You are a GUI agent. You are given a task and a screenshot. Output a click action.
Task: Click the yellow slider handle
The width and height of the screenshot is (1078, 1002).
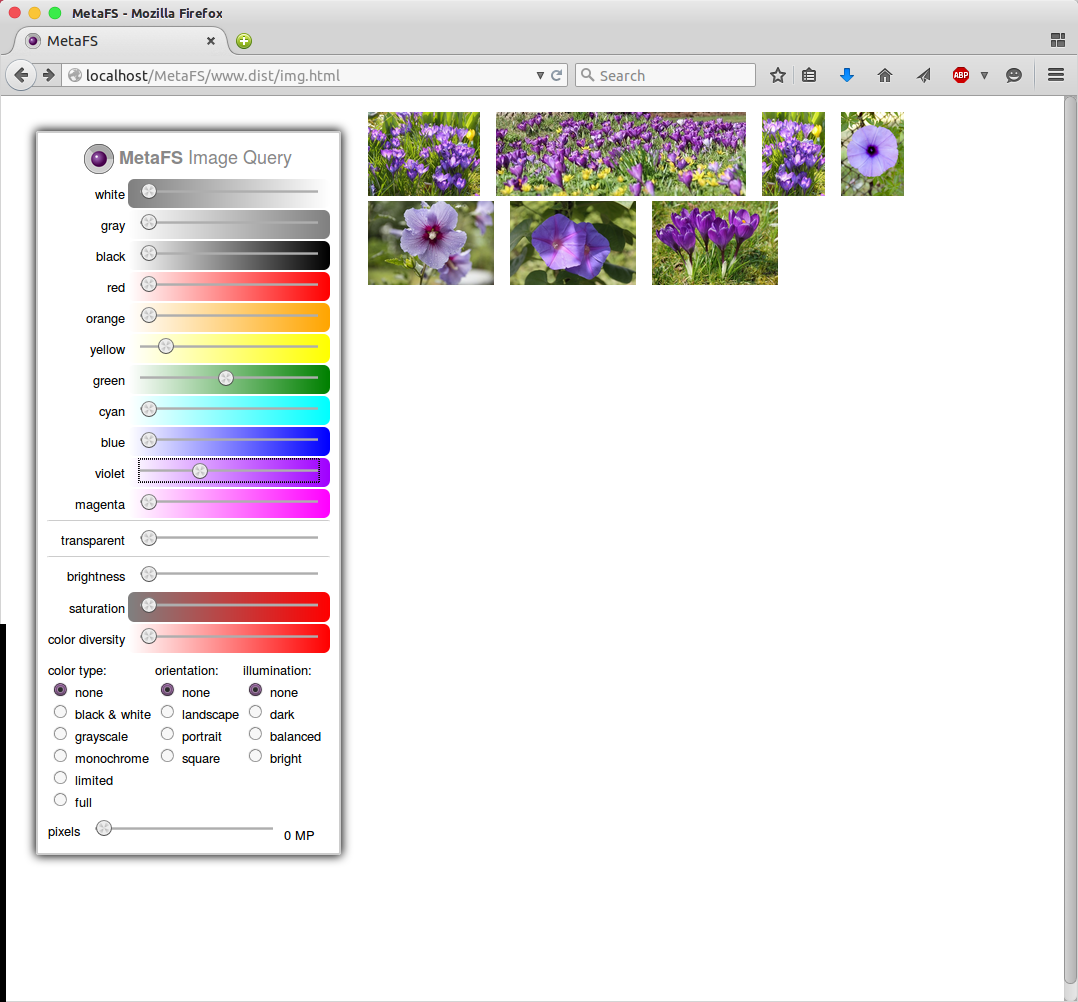[166, 346]
